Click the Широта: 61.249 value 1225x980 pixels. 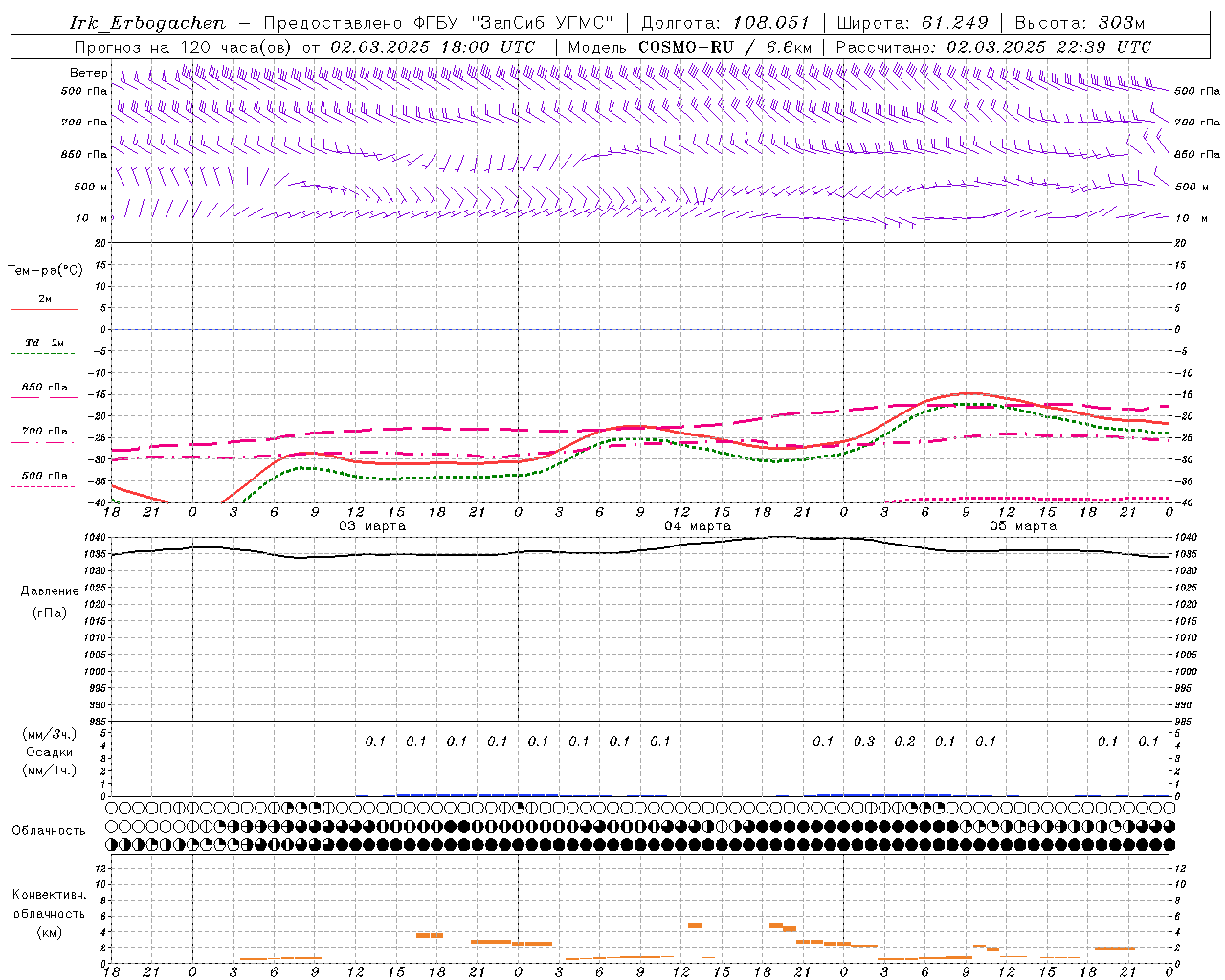click(x=912, y=23)
